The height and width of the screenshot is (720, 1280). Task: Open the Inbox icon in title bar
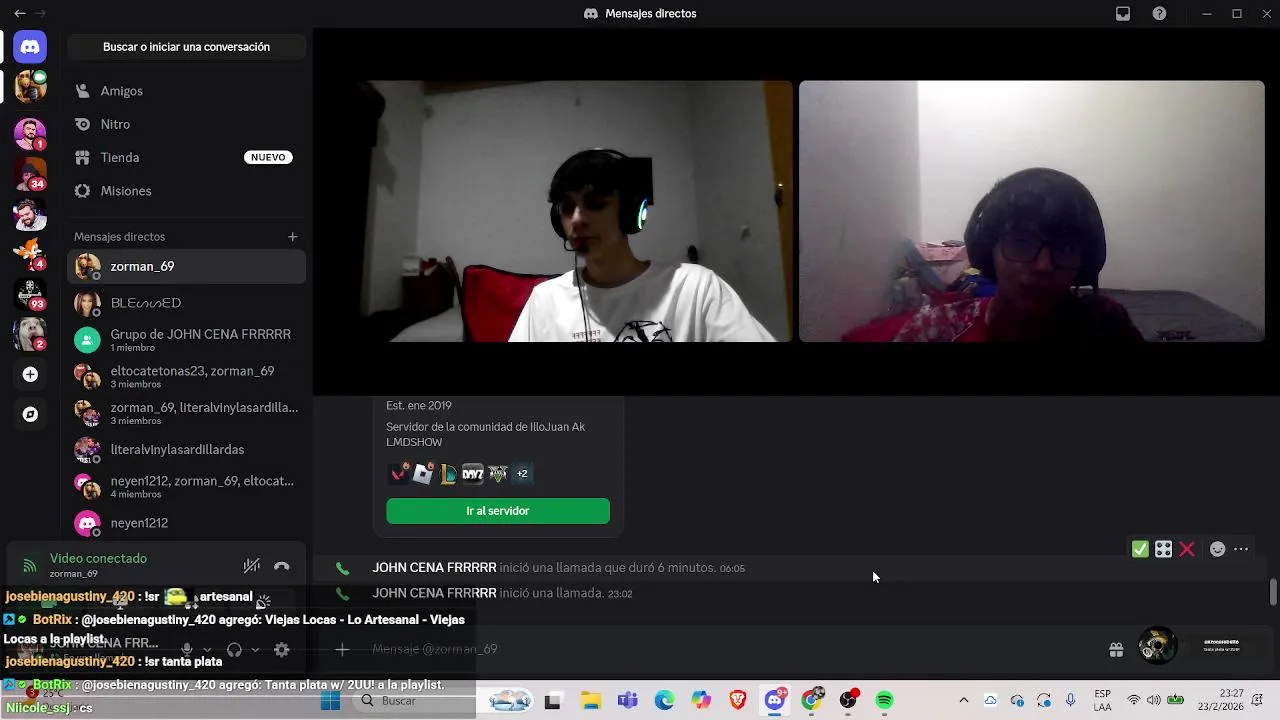click(1123, 14)
